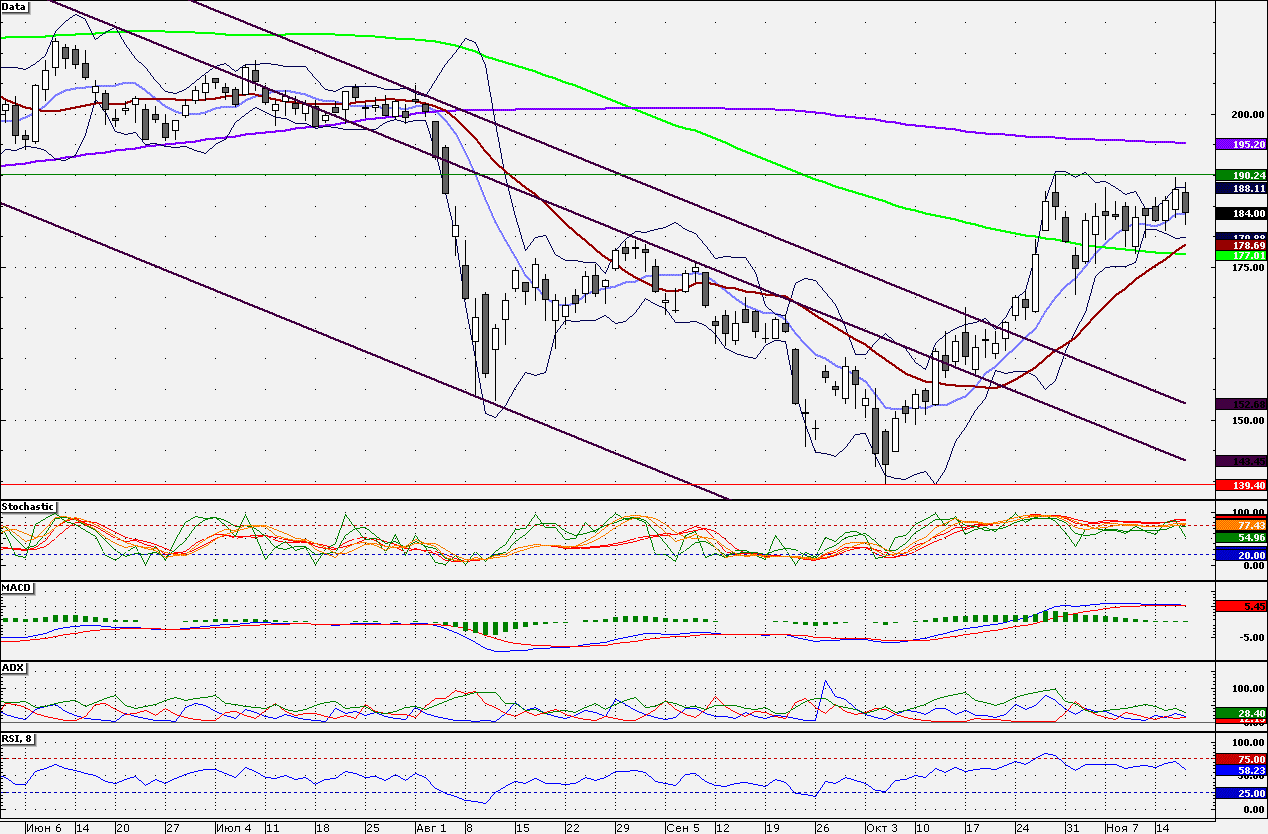Click the green 54.96 Stochastic value tag

pyautogui.click(x=1241, y=537)
